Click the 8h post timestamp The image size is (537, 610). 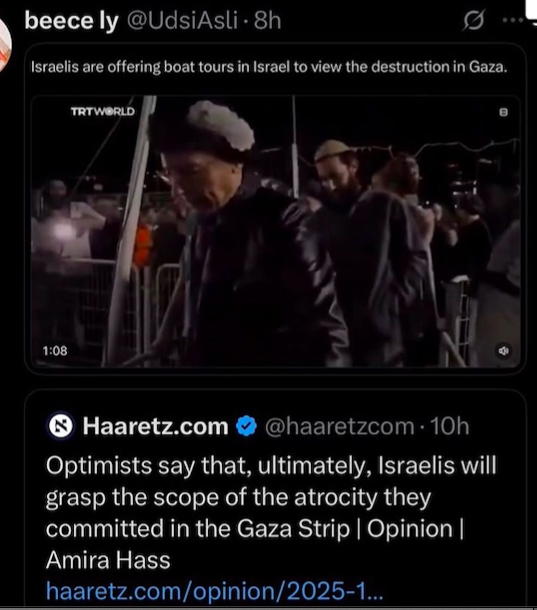[268, 20]
